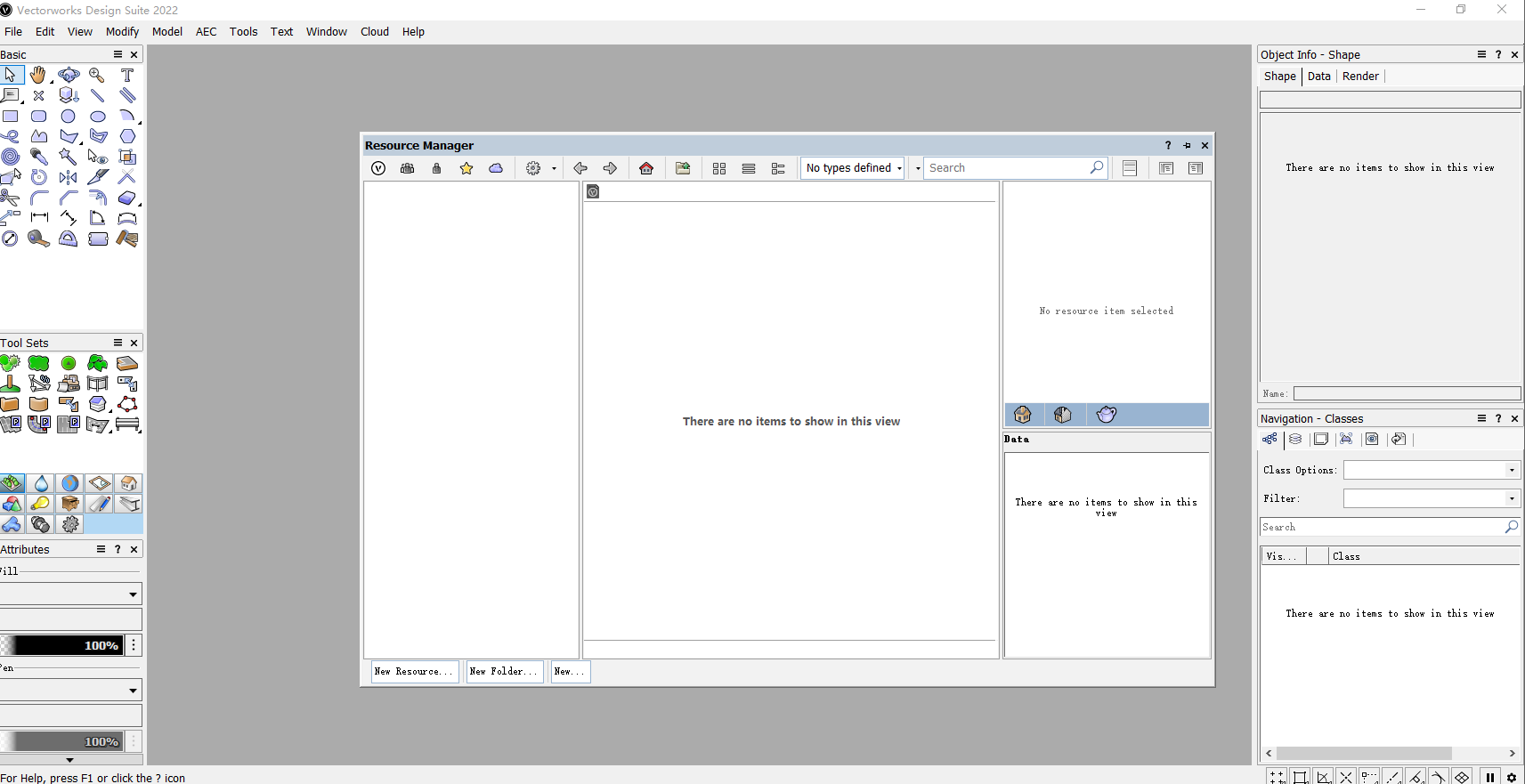Adjust the fill opacity 100% slider
The height and width of the screenshot is (784, 1525).
[61, 645]
